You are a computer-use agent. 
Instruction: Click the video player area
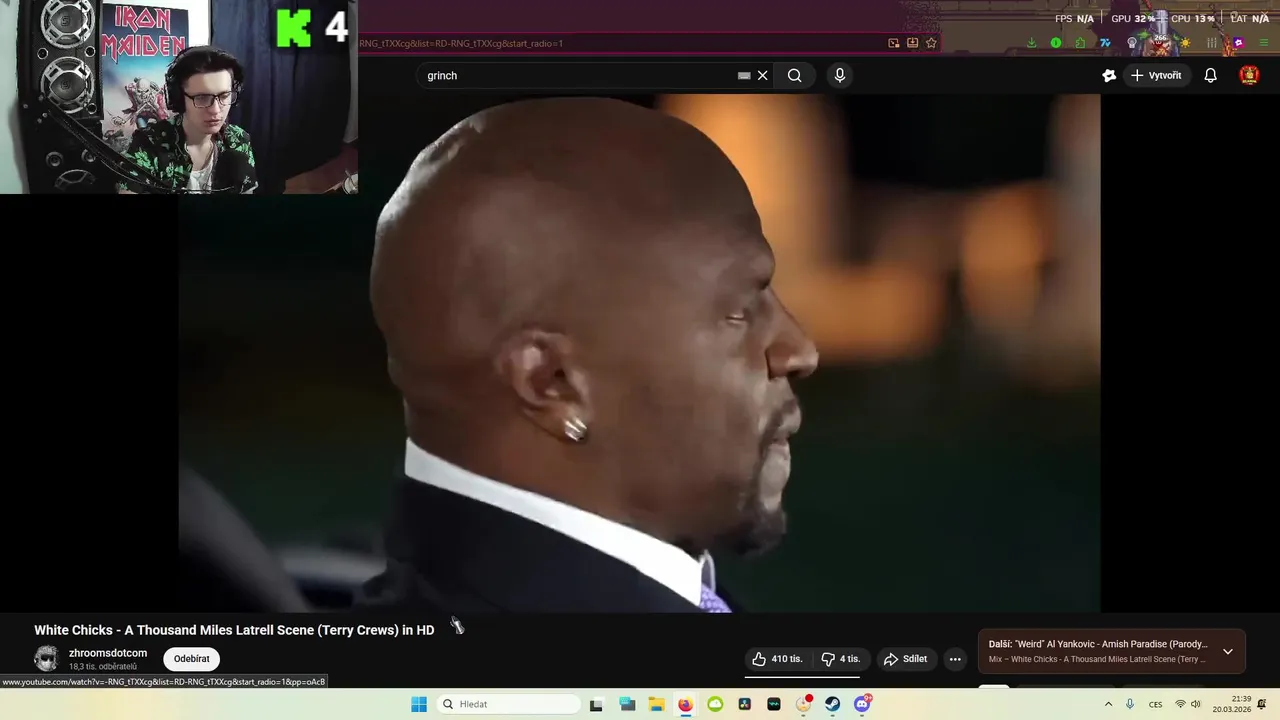point(639,353)
